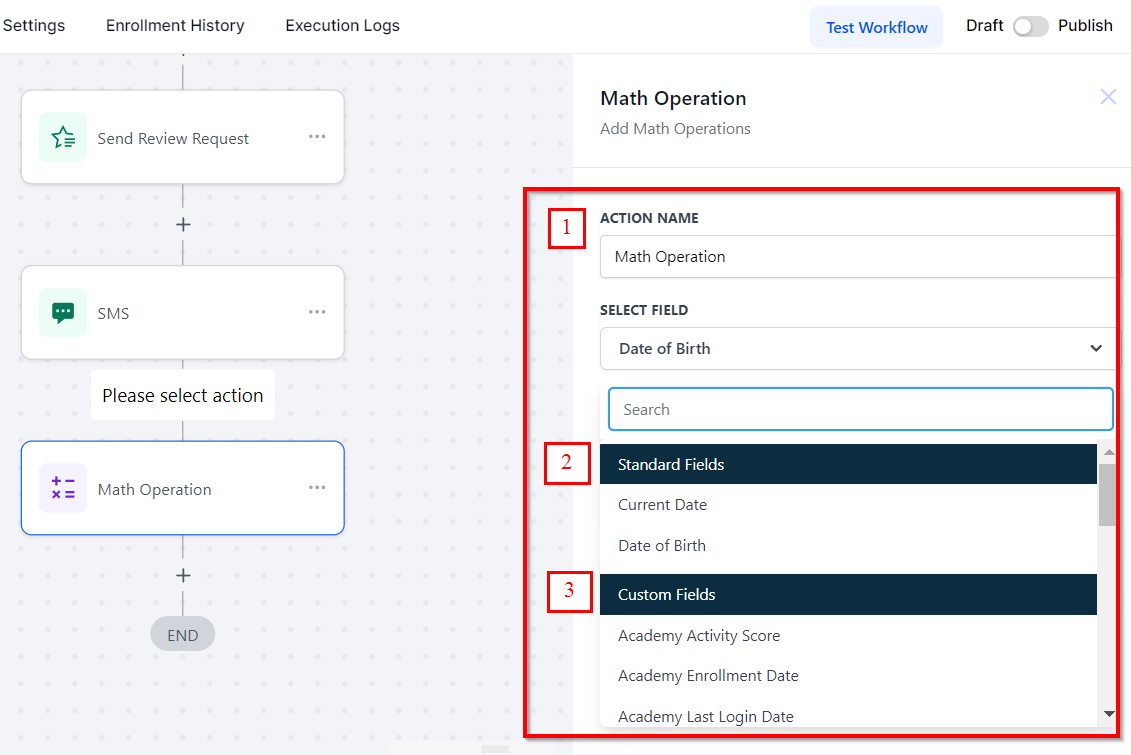The image size is (1131, 755).
Task: Click the Action Name input field
Action: (x=858, y=257)
